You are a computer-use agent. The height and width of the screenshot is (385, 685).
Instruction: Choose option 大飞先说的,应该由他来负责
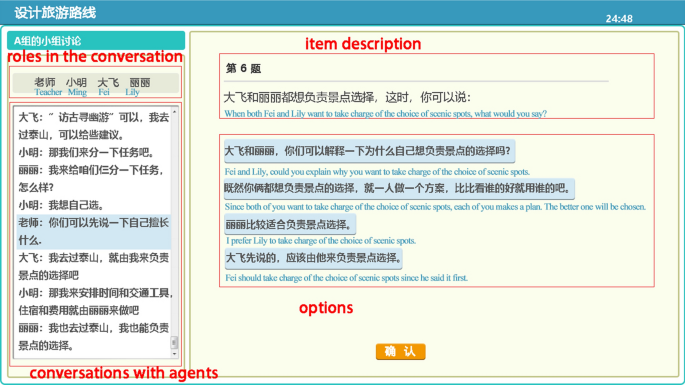pos(313,258)
